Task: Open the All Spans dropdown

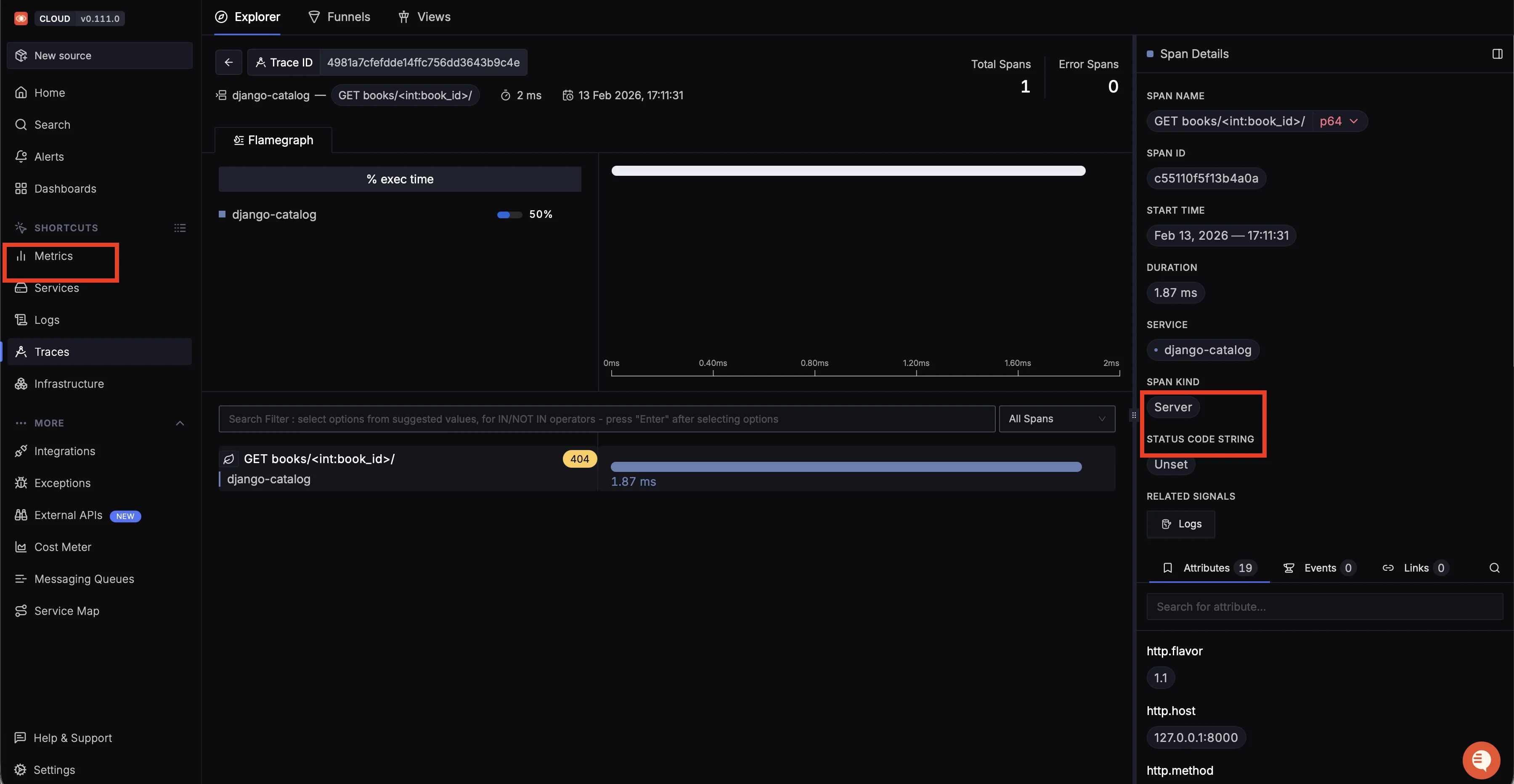Action: tap(1056, 419)
